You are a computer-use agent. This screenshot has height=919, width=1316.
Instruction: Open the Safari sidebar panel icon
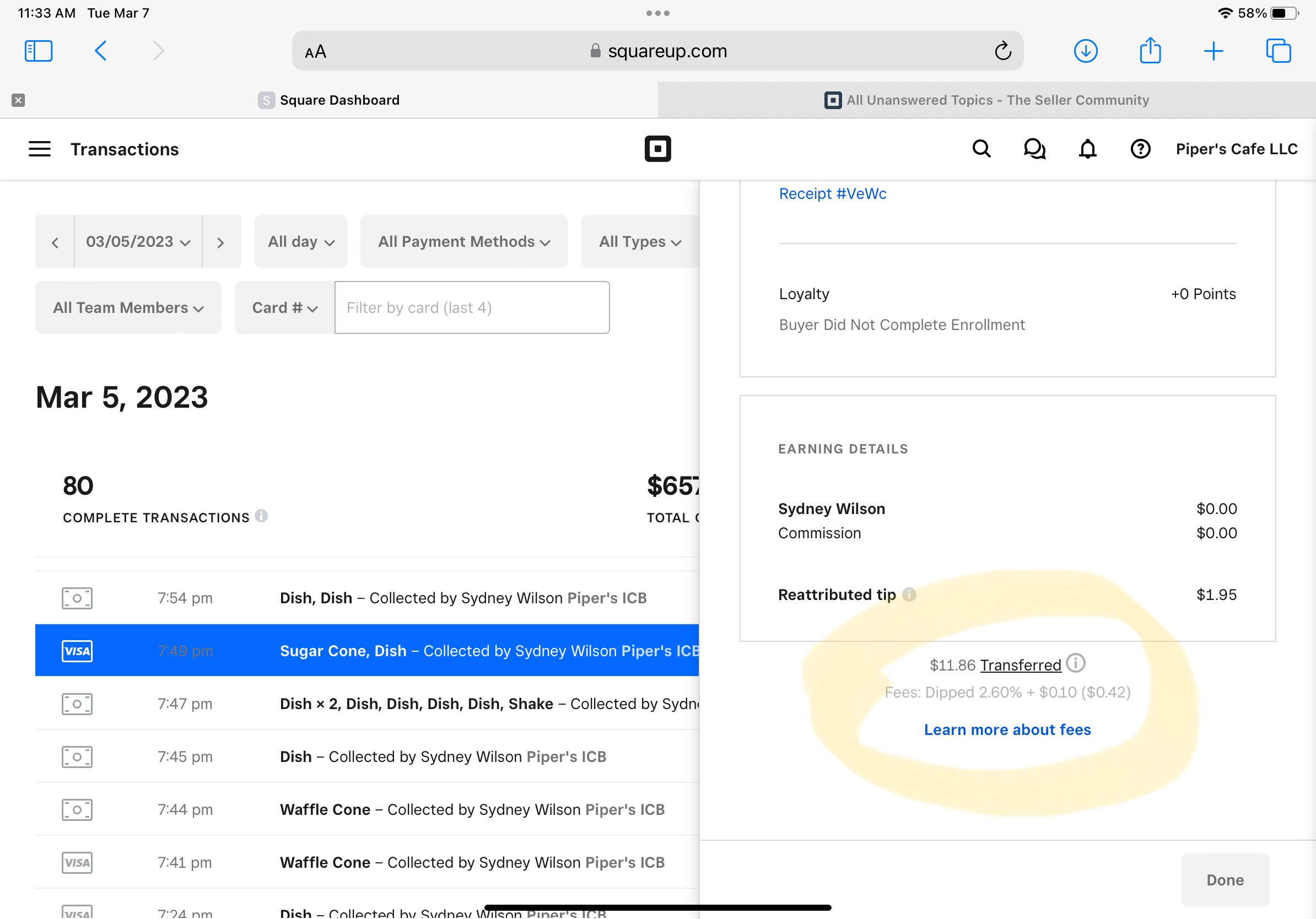(x=39, y=51)
